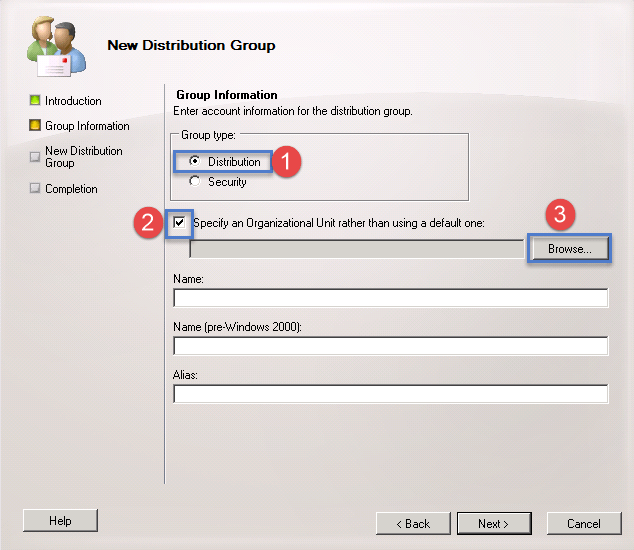
Task: Click the Name (pre-Windows 2000) input box
Action: (x=390, y=346)
